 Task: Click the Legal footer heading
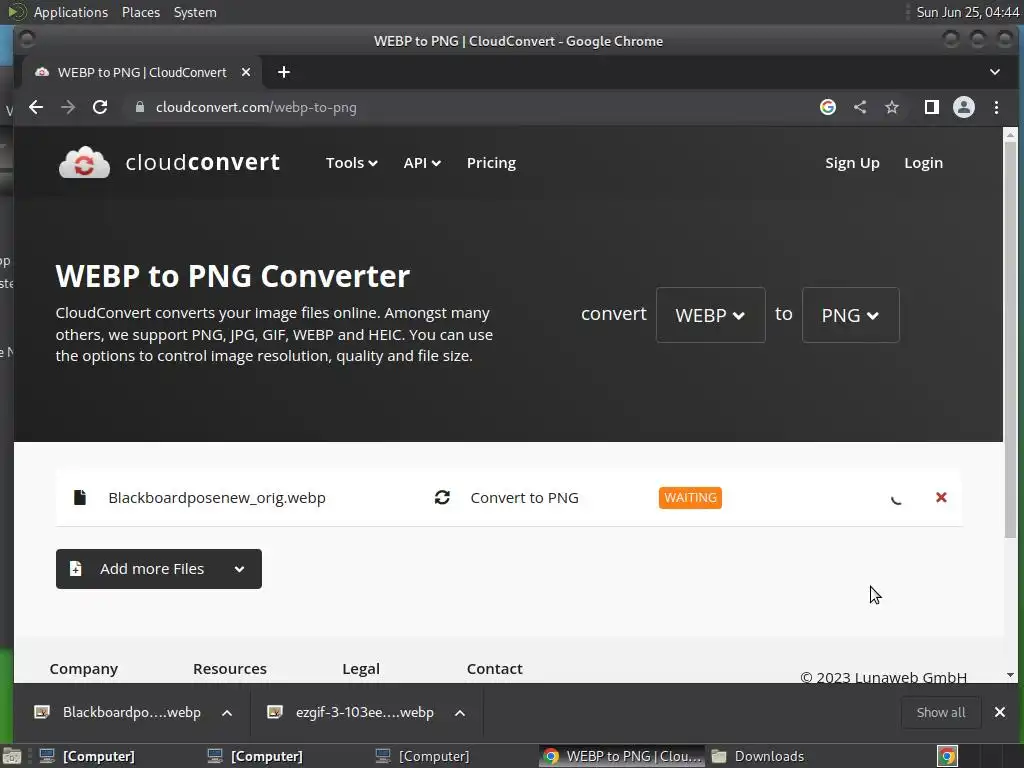tap(360, 669)
